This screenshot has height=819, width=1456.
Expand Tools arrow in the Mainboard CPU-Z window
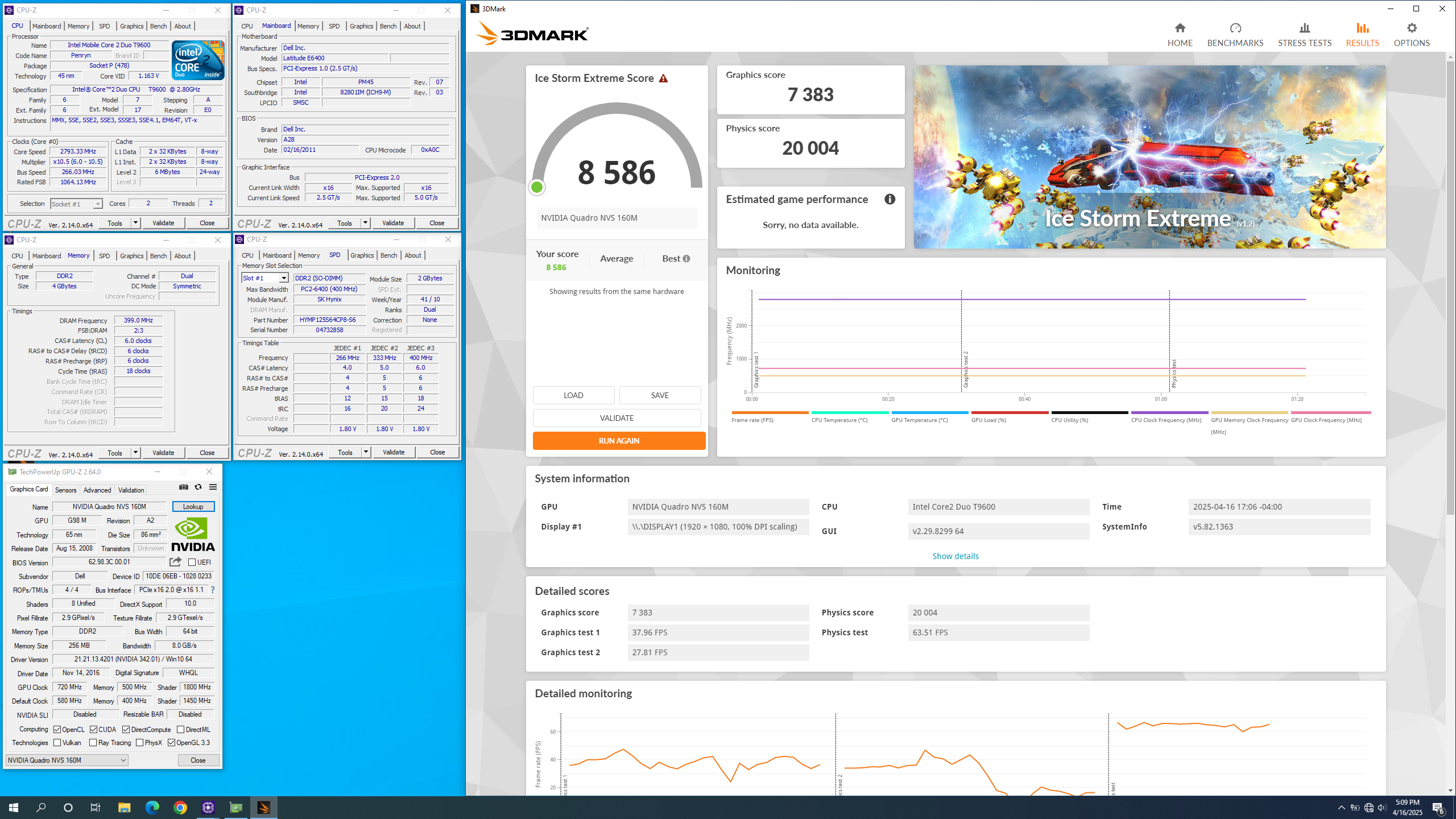pos(365,223)
